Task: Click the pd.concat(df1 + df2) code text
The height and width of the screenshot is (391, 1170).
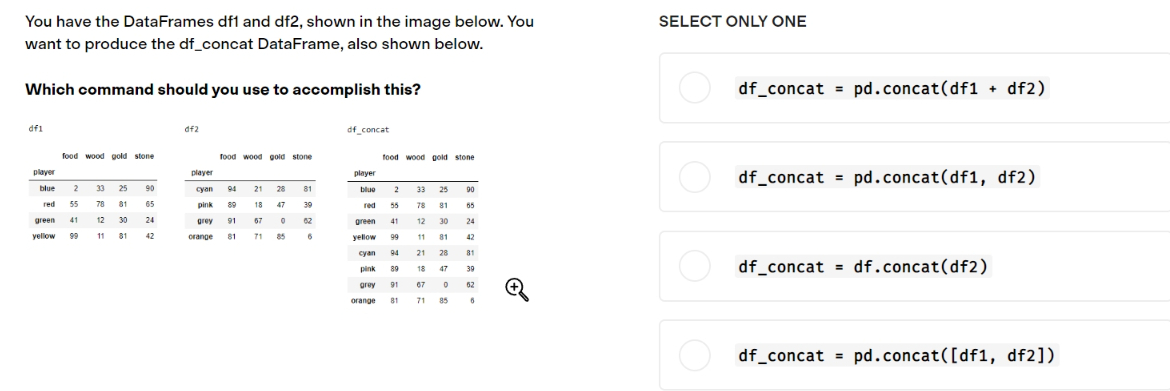Action: click(892, 89)
